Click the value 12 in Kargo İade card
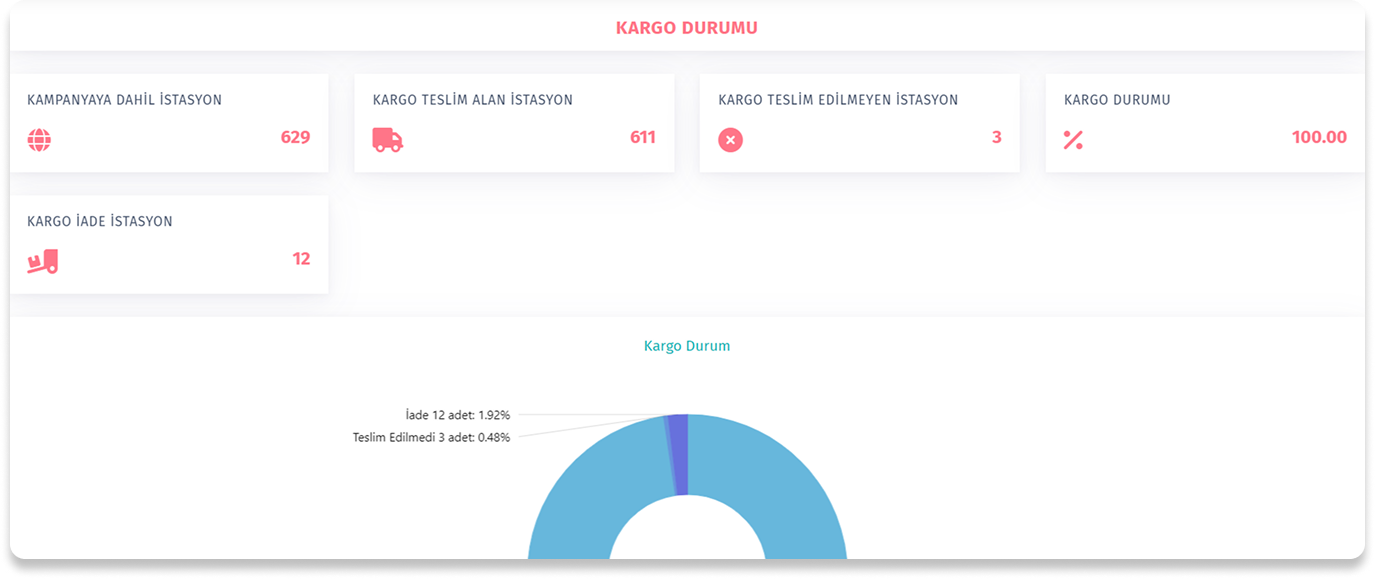The width and height of the screenshot is (1375, 579). click(x=301, y=259)
